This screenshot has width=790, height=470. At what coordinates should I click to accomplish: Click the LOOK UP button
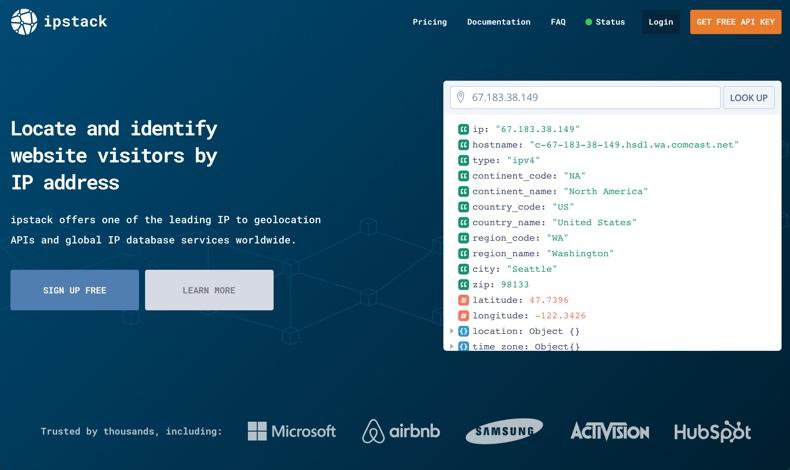click(x=749, y=98)
